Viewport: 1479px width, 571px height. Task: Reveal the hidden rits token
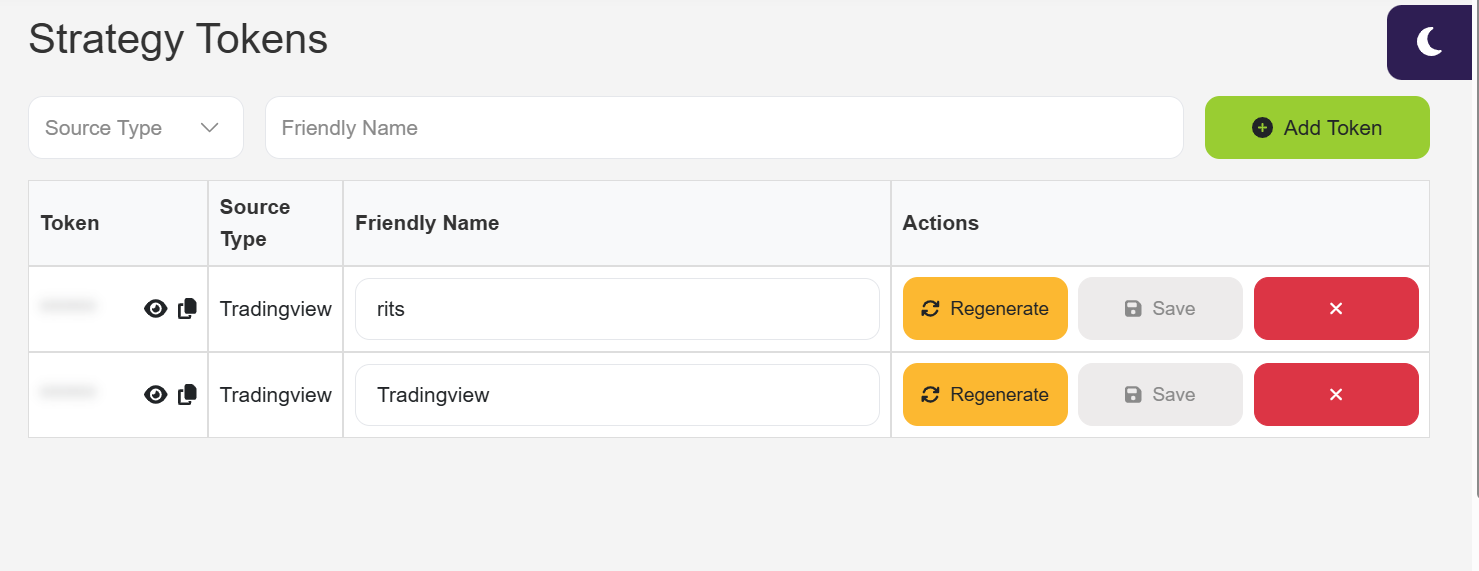[155, 309]
